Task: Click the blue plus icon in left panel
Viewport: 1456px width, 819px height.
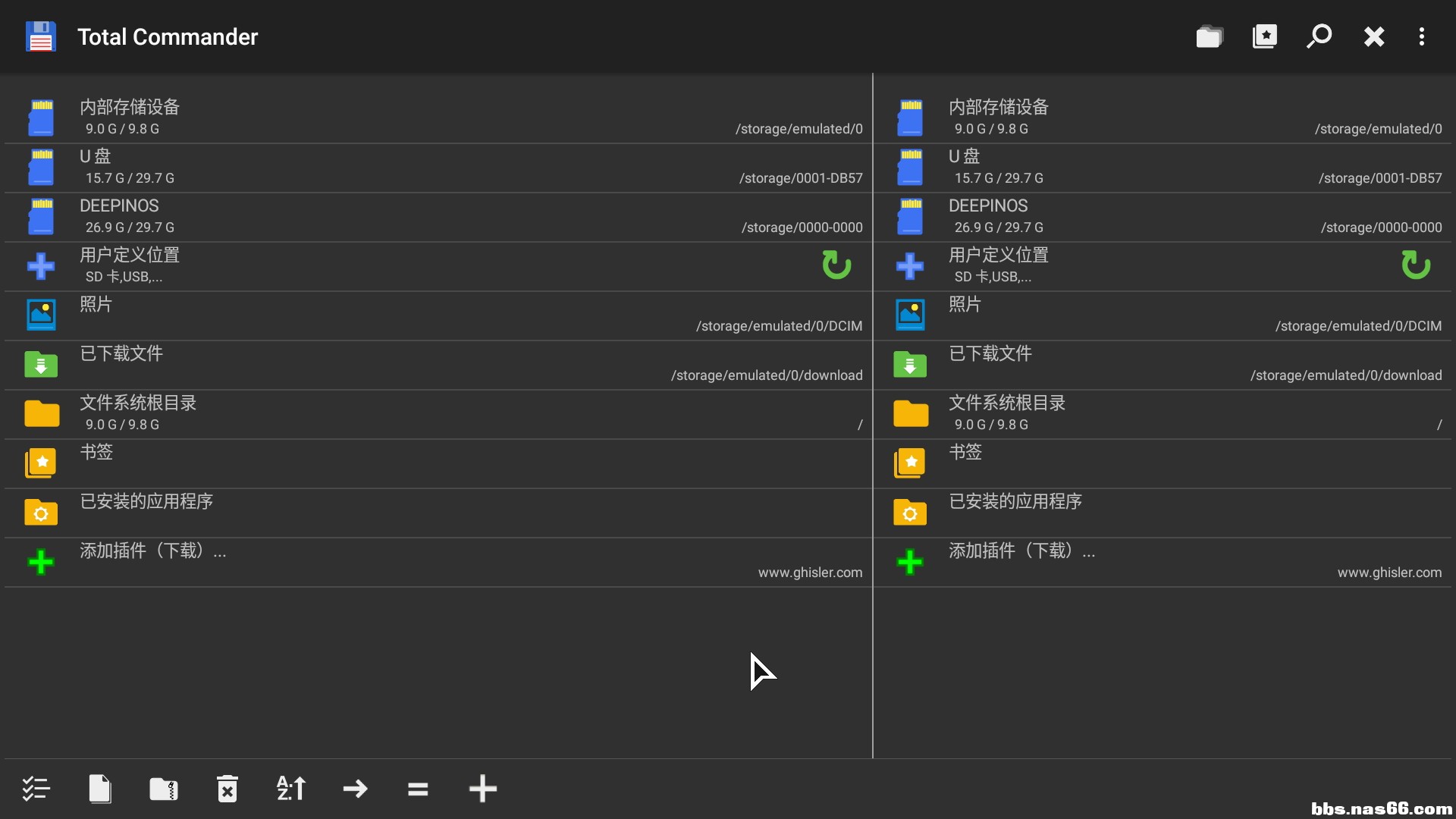Action: [x=41, y=266]
